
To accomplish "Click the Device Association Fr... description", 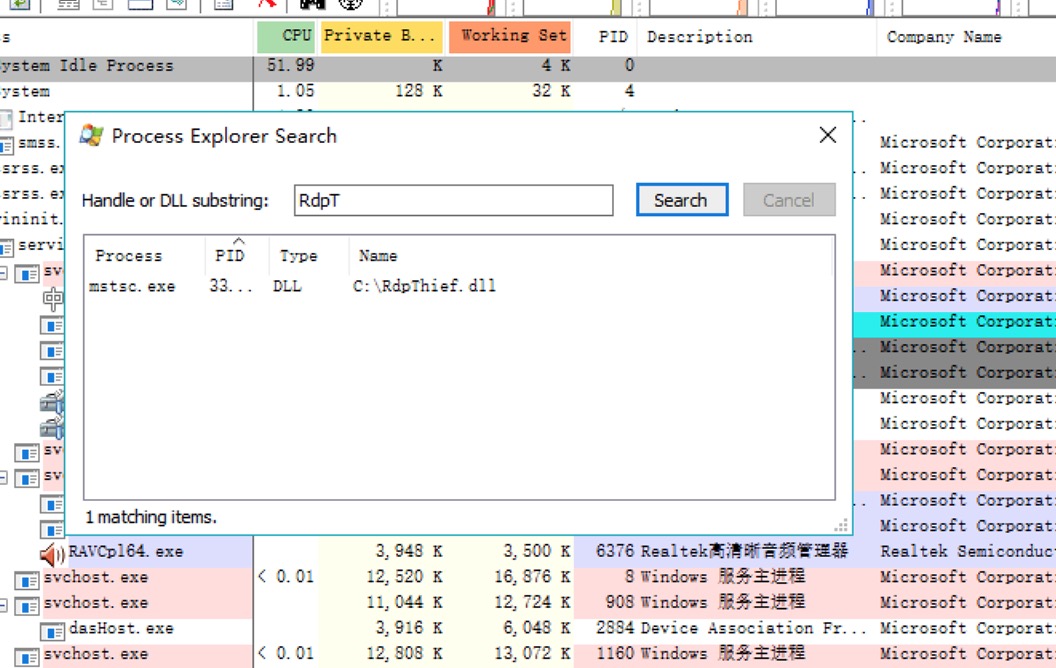I will click(753, 628).
